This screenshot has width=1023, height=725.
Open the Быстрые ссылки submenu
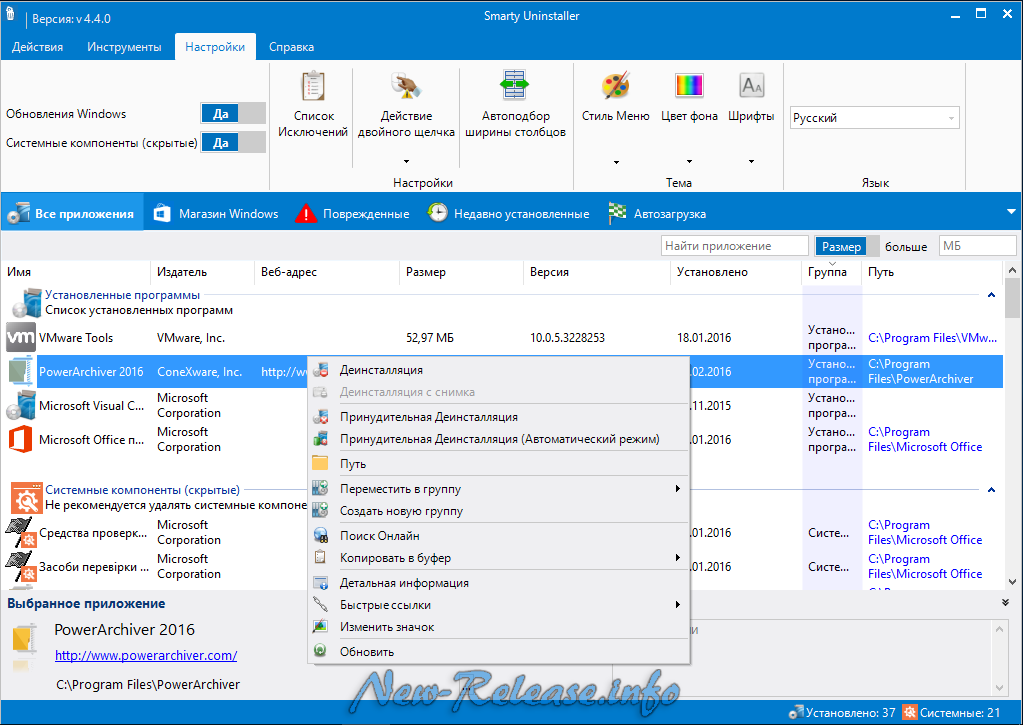(498, 605)
